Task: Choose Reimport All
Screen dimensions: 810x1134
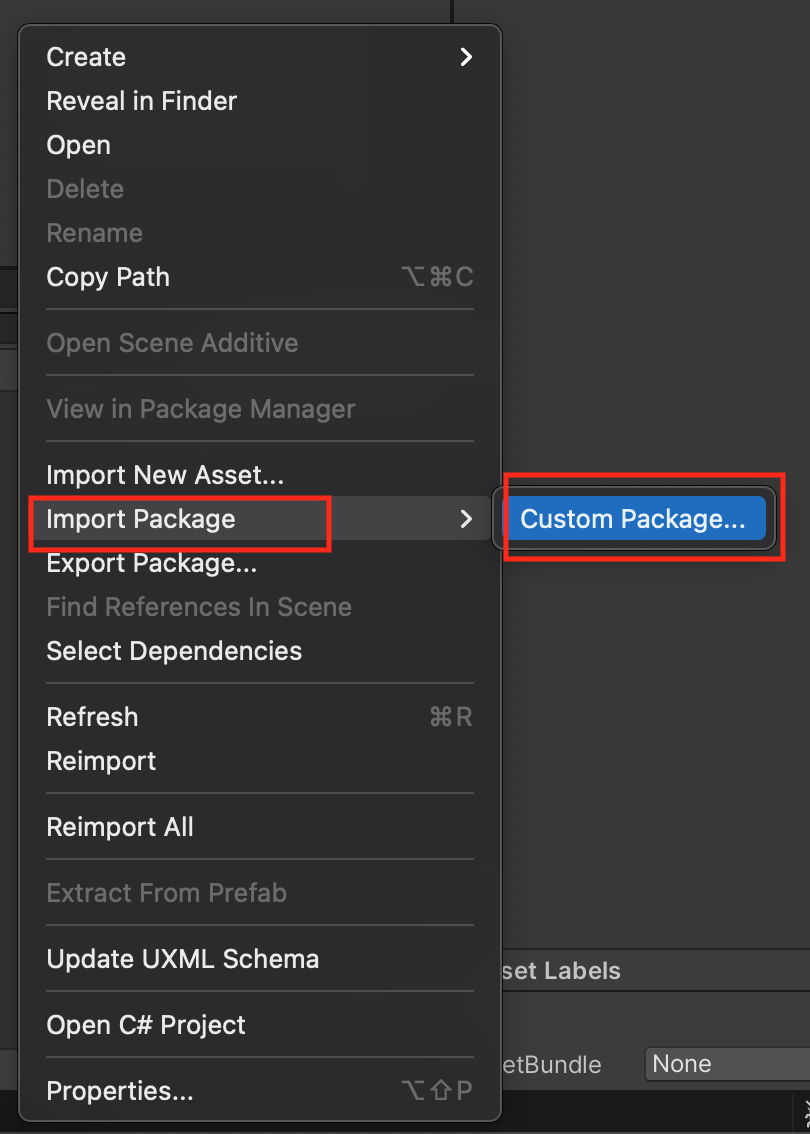Action: point(120,827)
